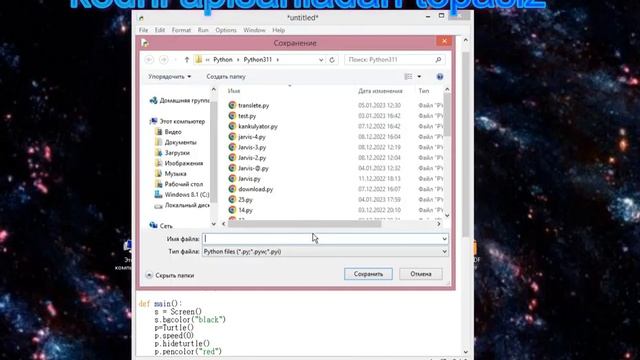Open the IDLE Run menu

203,30
